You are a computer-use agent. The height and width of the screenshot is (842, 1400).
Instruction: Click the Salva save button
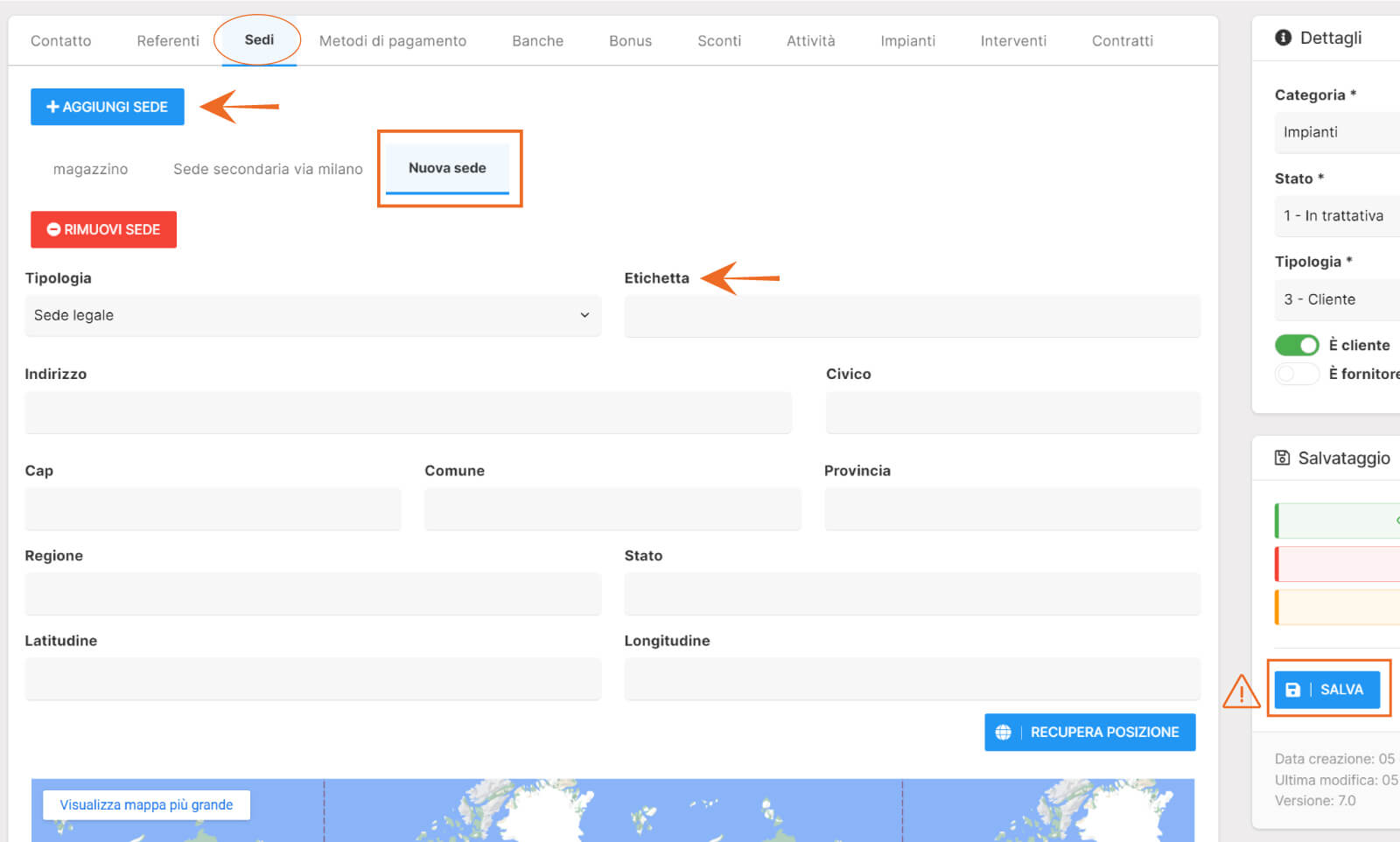1326,690
